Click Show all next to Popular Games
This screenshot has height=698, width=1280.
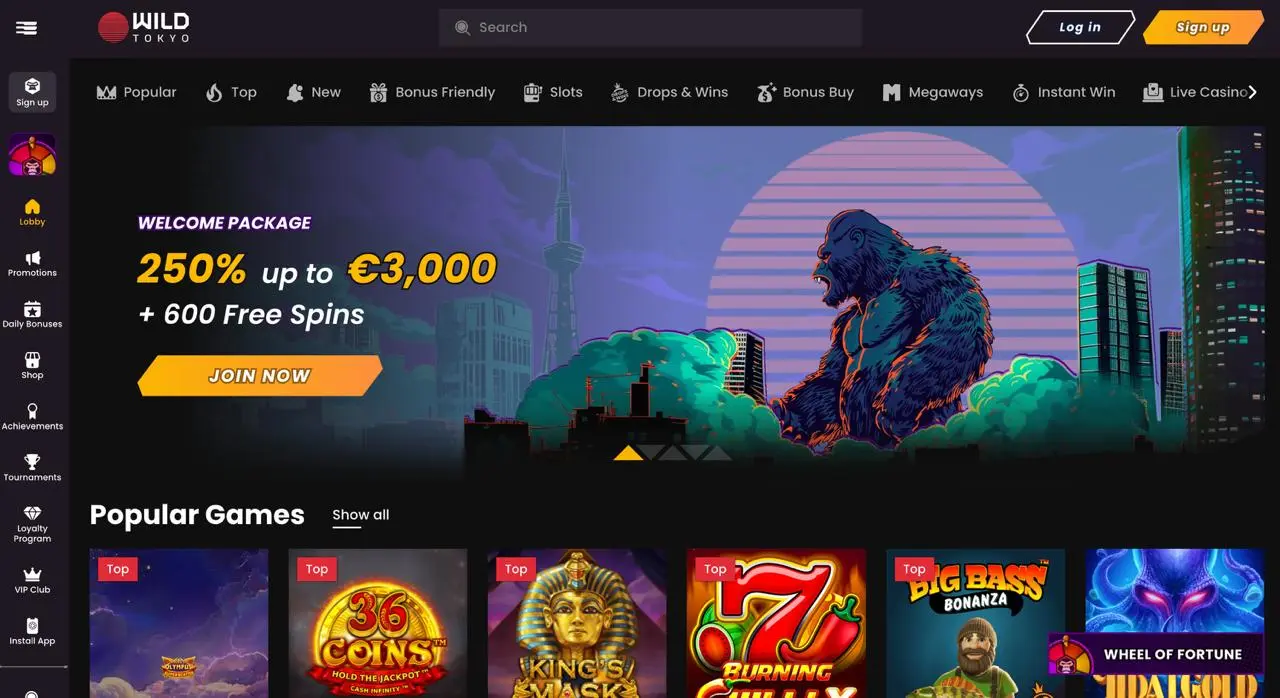click(x=361, y=515)
